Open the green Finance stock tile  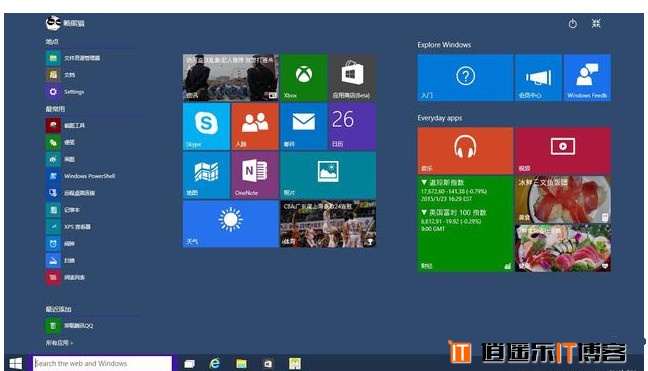click(x=465, y=224)
